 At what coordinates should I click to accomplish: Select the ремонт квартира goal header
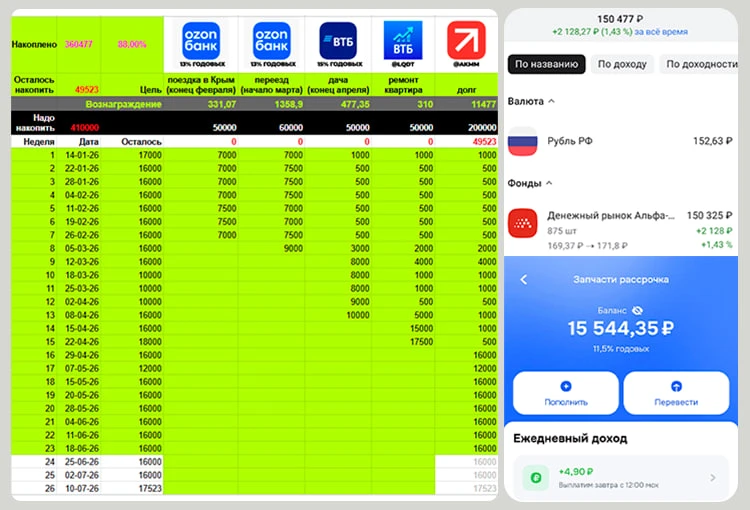pos(403,85)
